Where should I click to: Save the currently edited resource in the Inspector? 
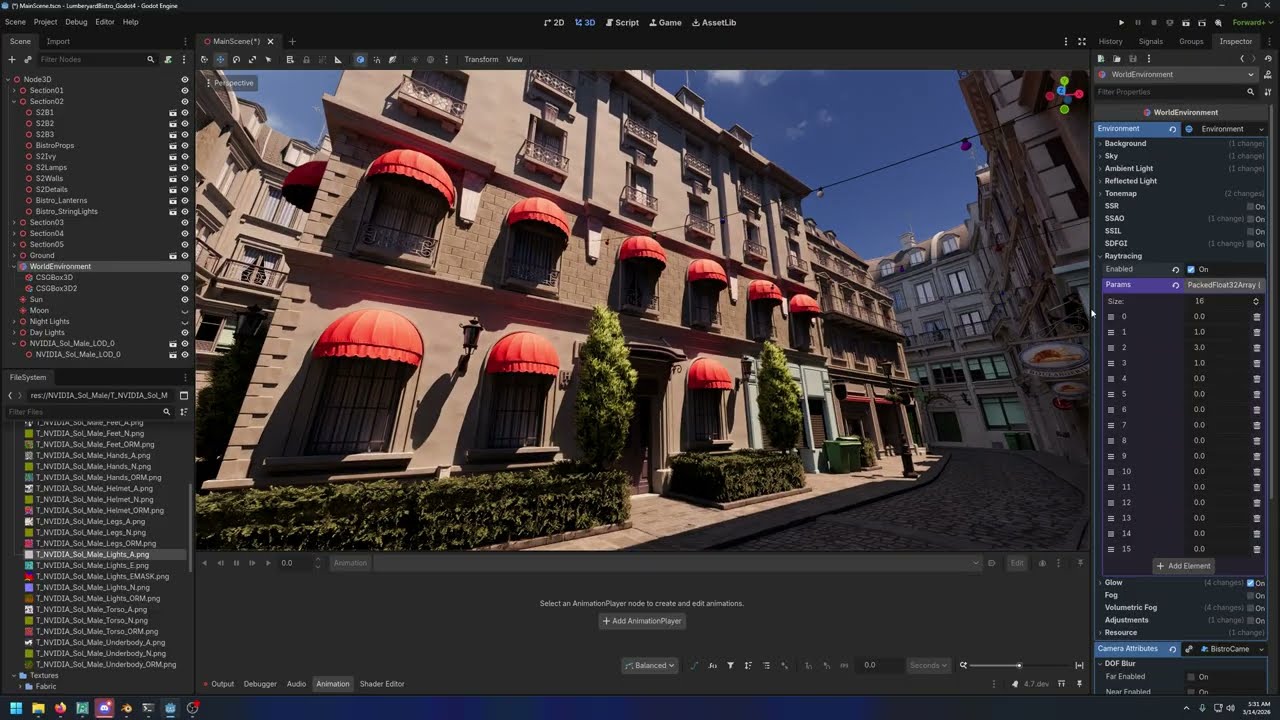(1133, 59)
